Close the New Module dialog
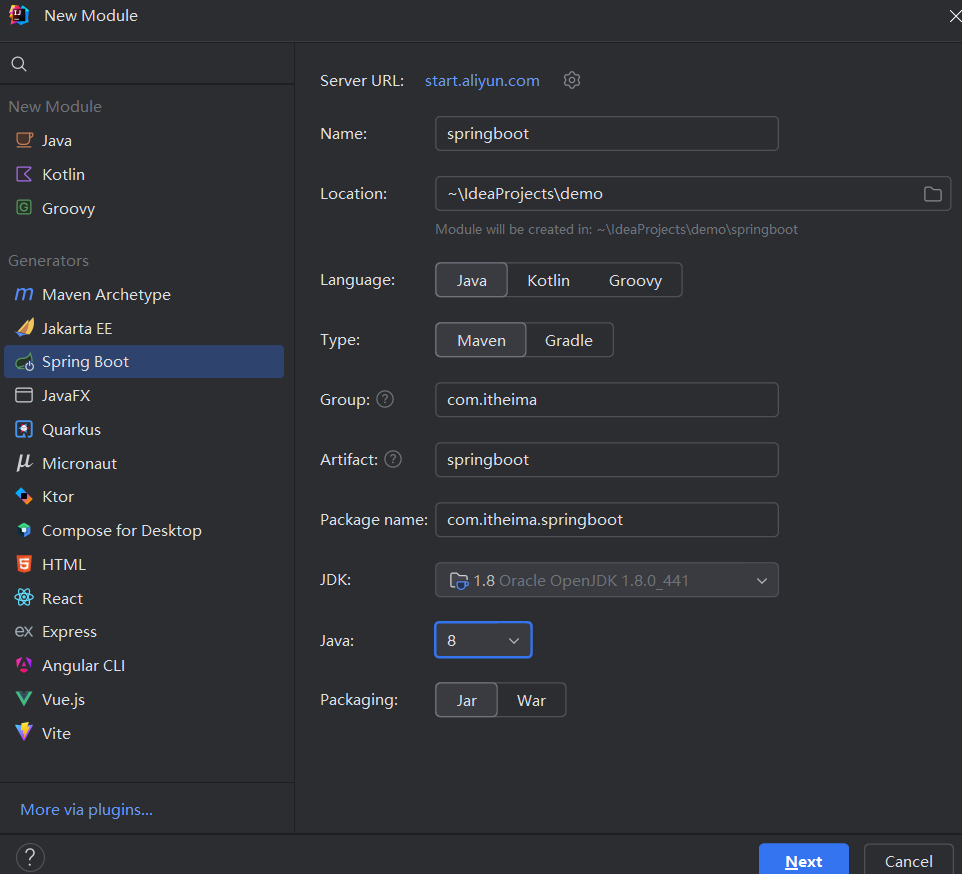 point(954,16)
